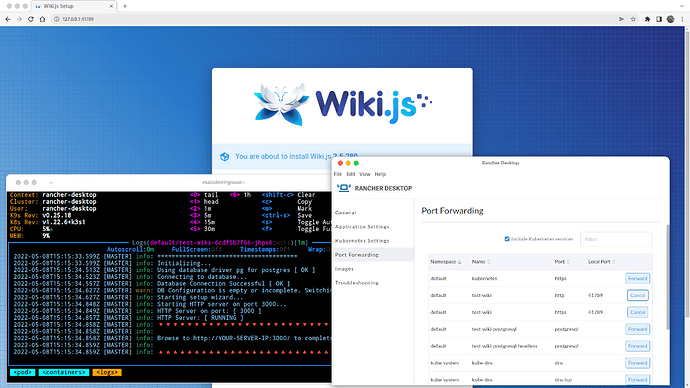View site information icon in address bar
The width and height of the screenshot is (690, 388).
pyautogui.click(x=56, y=19)
